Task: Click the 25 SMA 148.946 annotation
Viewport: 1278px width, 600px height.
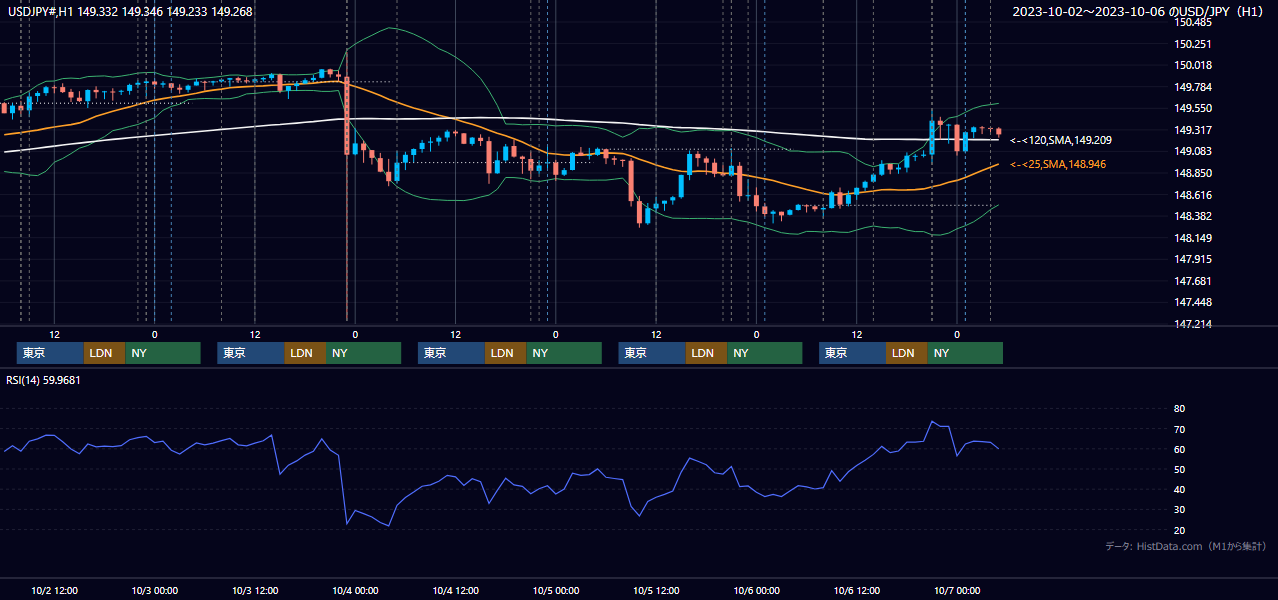Action: tap(1058, 164)
